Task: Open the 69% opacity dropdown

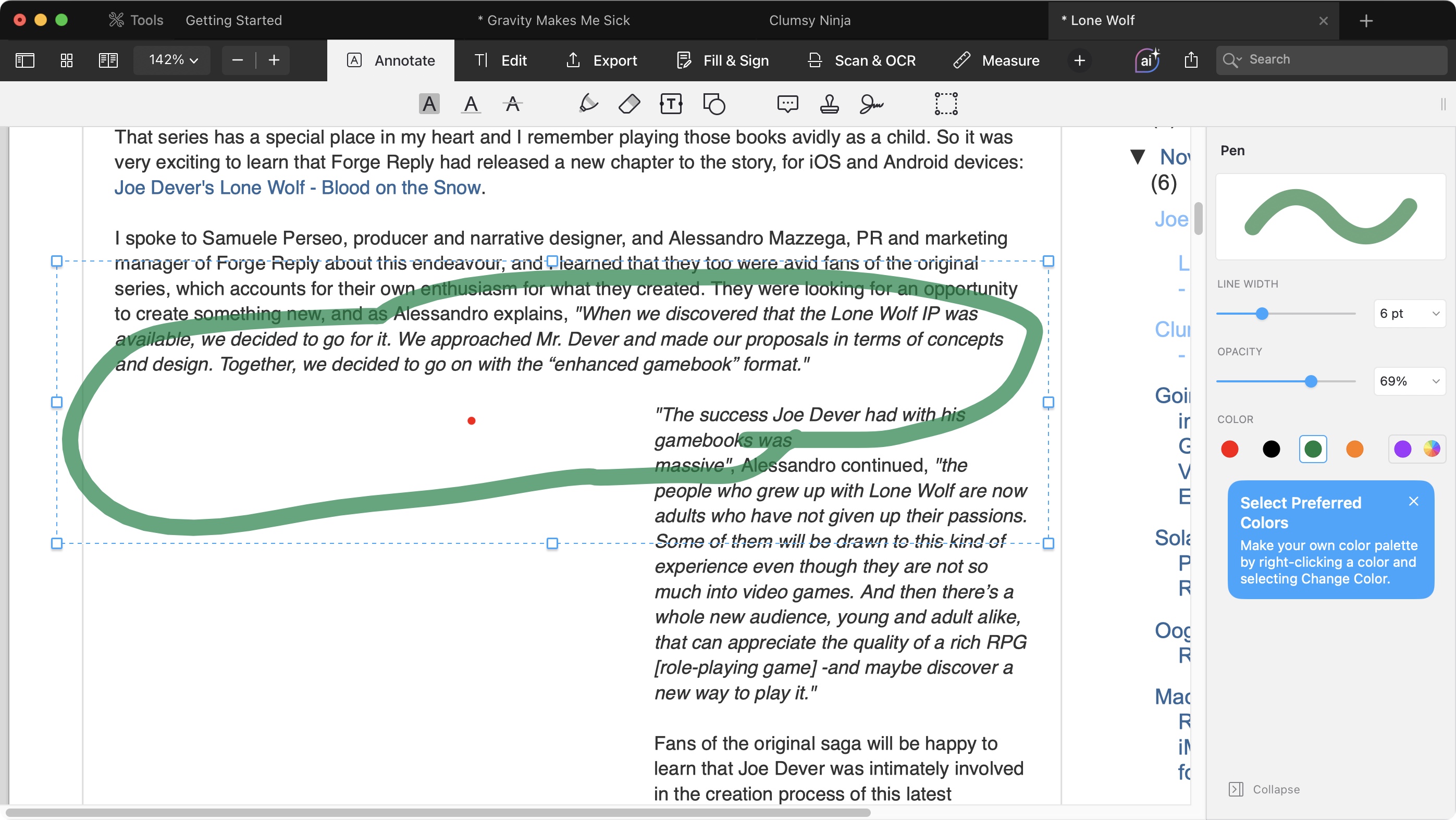Action: coord(1409,381)
